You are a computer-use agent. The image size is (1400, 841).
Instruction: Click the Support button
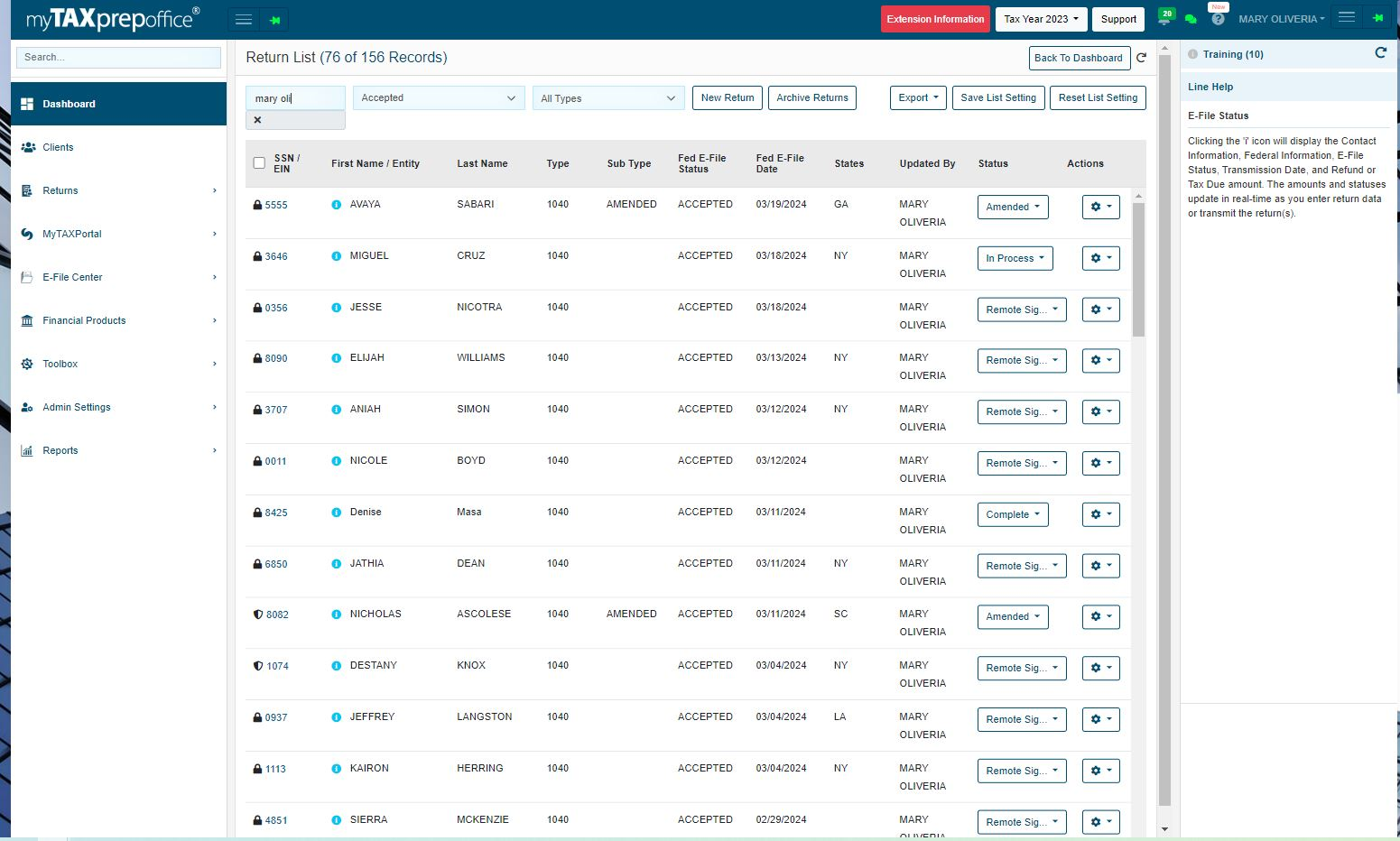pos(1118,19)
